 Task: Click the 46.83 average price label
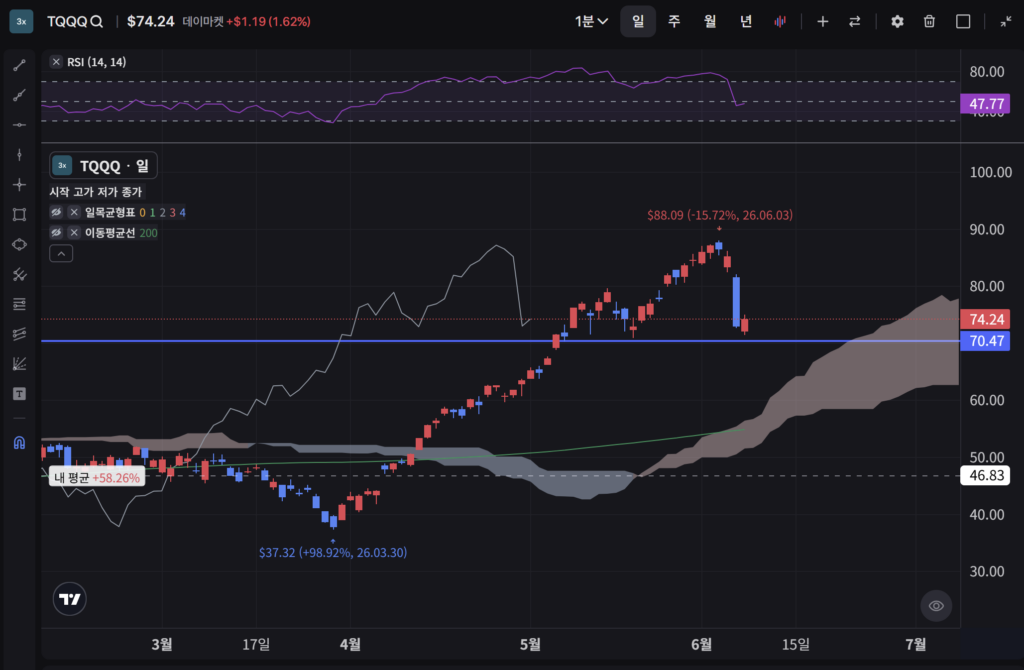pos(985,475)
